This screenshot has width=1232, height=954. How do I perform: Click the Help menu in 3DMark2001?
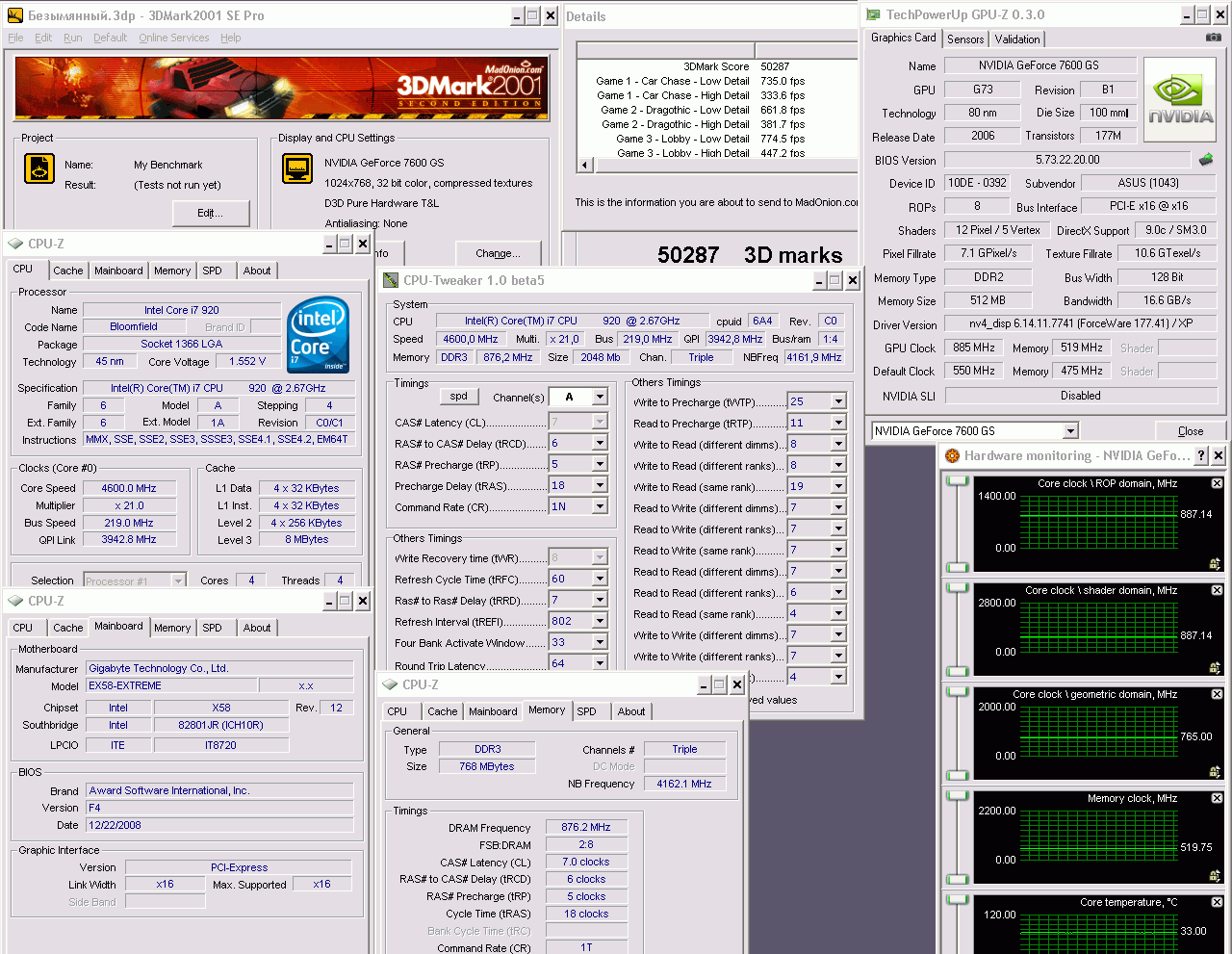[x=230, y=38]
